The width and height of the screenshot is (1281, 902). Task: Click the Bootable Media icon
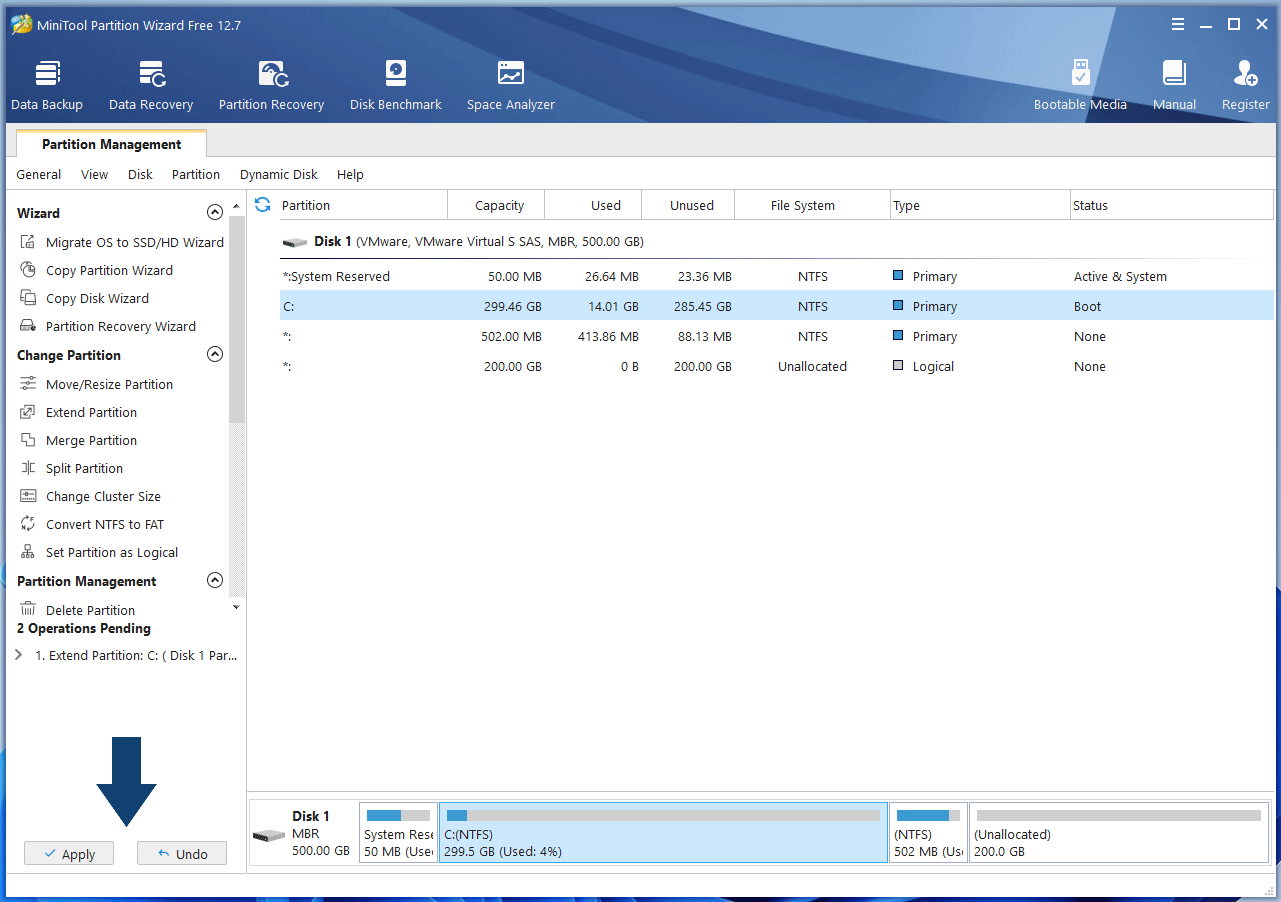1080,85
